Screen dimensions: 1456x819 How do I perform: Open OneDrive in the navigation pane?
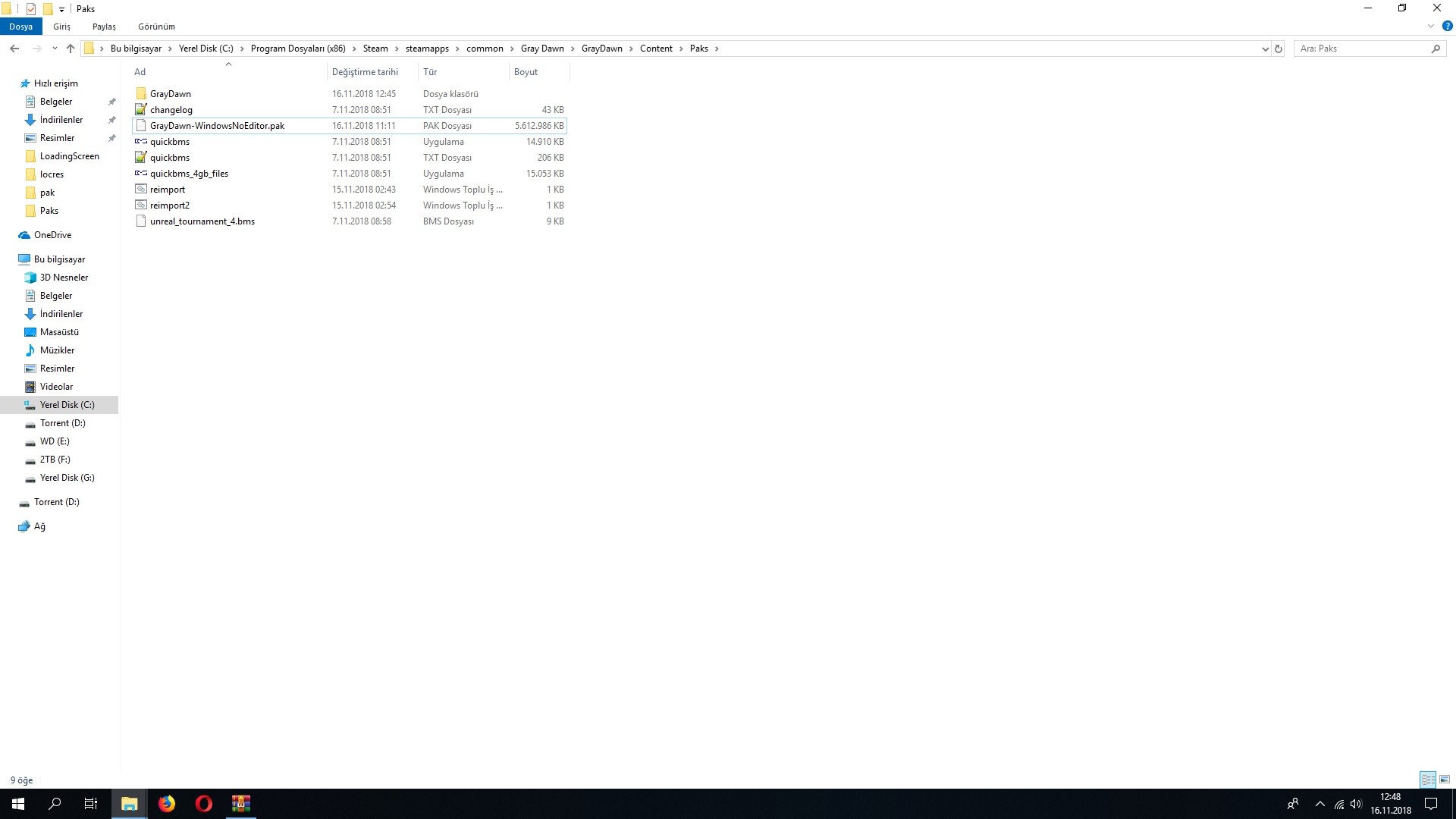pos(52,235)
